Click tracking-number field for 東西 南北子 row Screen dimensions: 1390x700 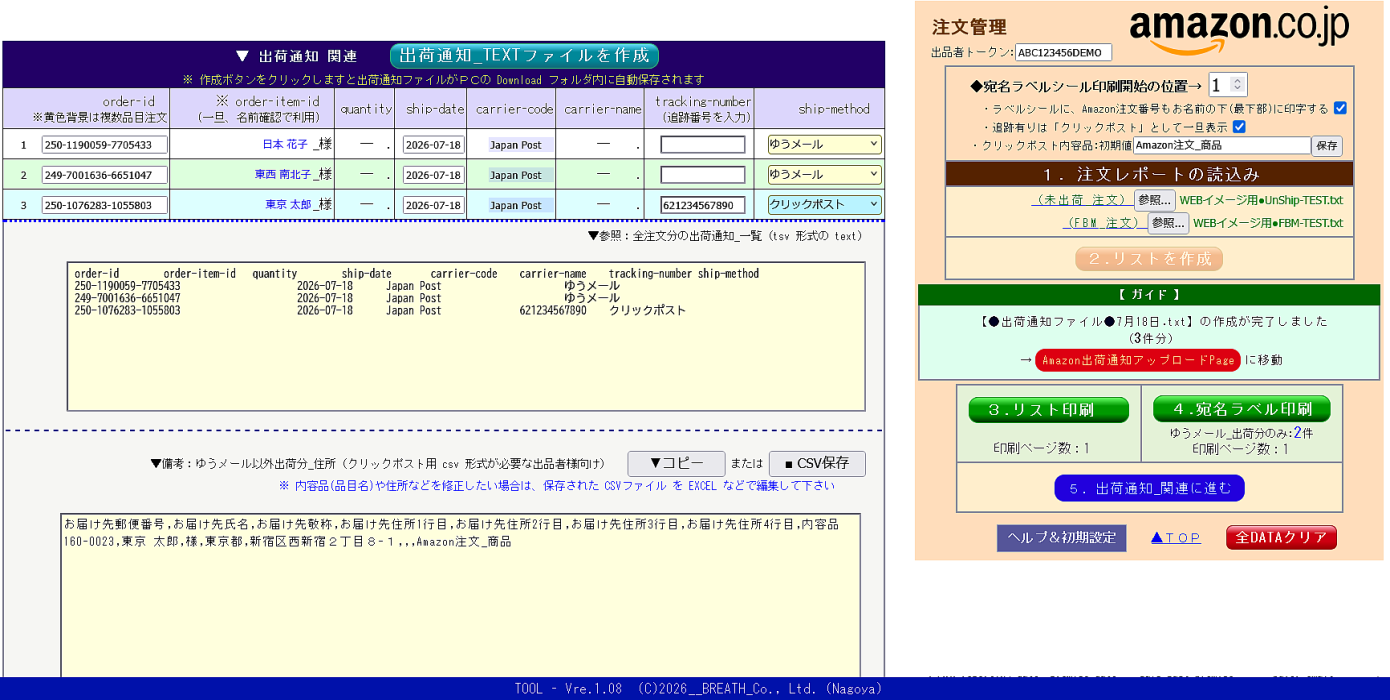(x=703, y=175)
